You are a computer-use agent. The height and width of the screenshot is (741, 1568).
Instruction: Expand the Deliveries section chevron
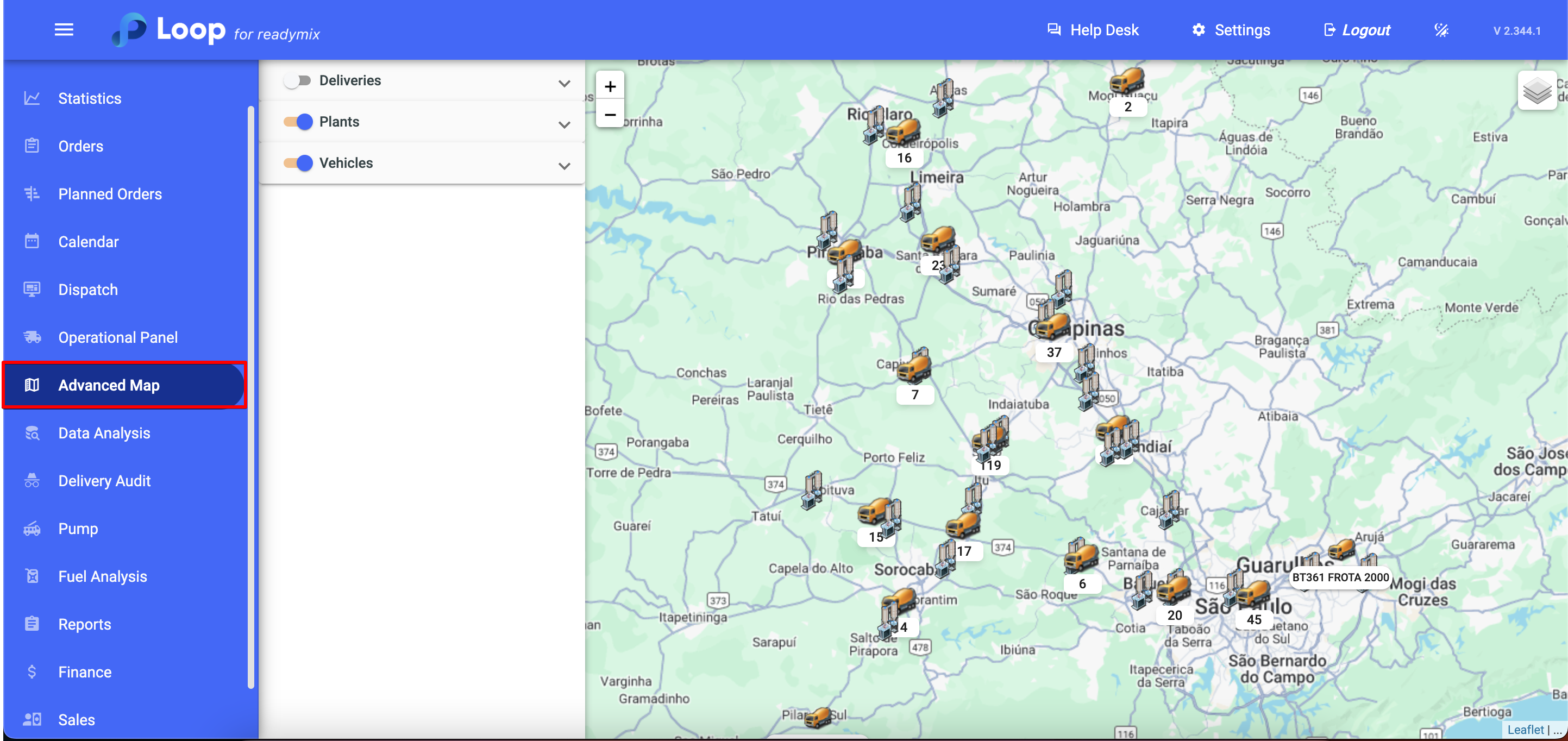[x=565, y=83]
